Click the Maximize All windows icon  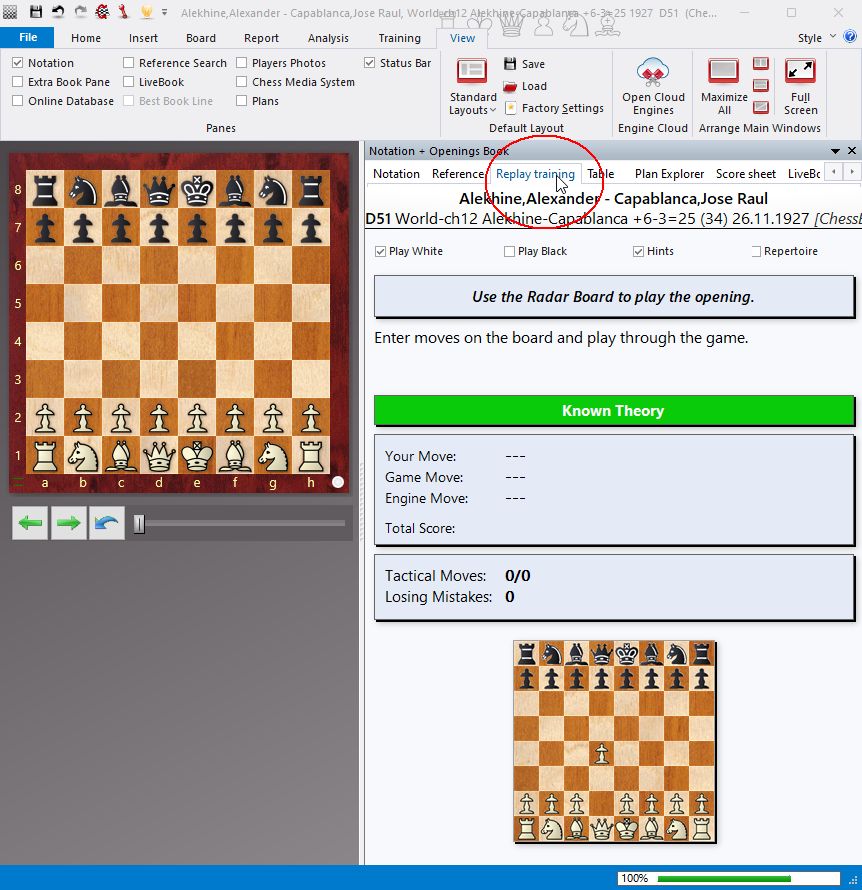pos(723,73)
